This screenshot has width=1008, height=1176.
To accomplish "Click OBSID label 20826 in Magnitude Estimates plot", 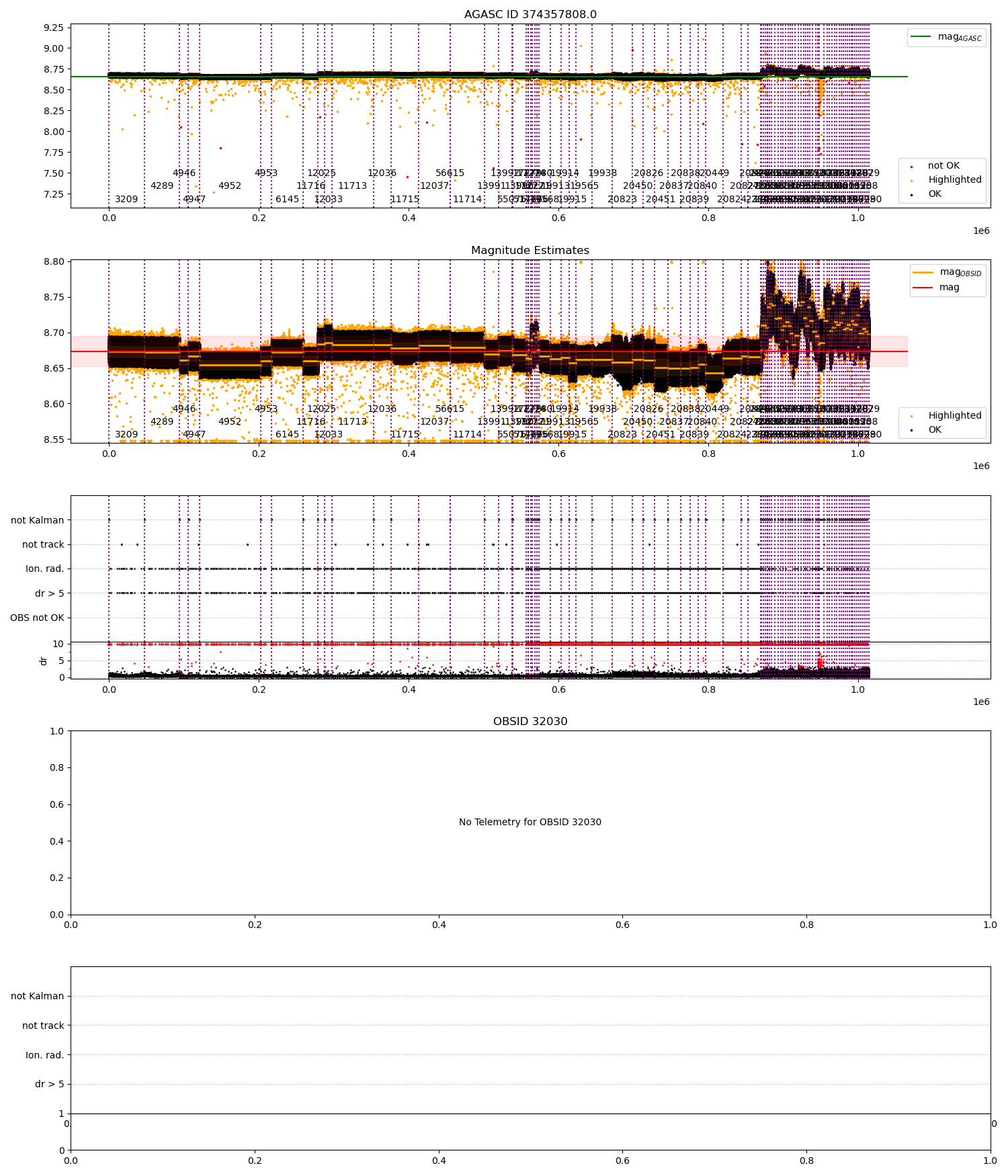I will pyautogui.click(x=648, y=409).
